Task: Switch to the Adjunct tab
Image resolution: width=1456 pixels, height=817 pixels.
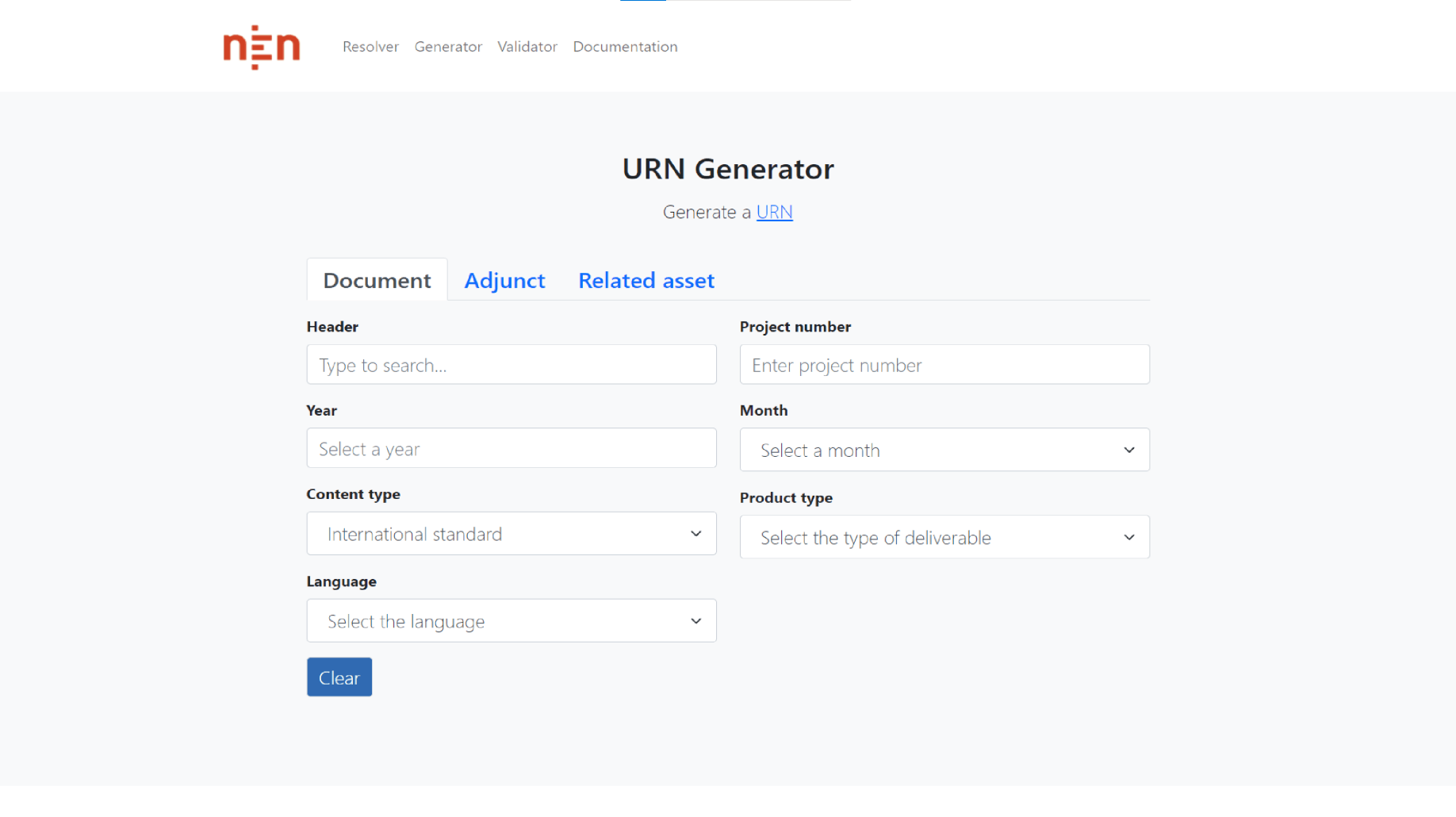Action: (x=504, y=280)
